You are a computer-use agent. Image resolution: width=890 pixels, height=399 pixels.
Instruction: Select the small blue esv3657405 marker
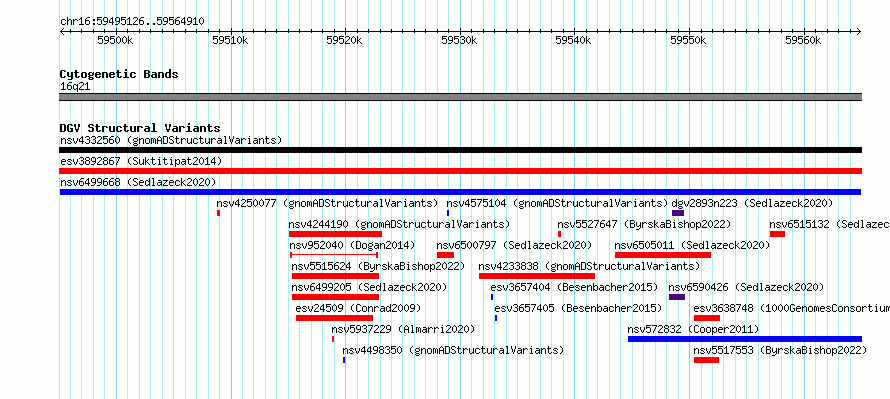[496, 318]
